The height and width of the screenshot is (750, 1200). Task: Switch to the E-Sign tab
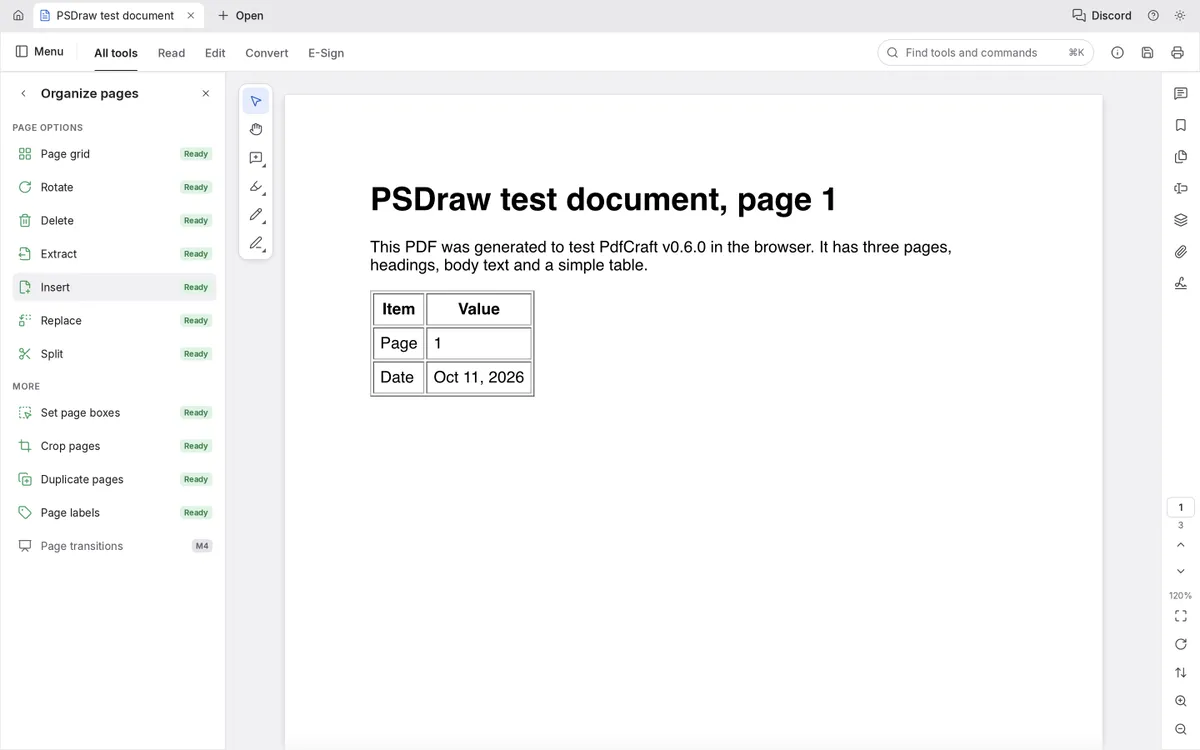pos(326,53)
